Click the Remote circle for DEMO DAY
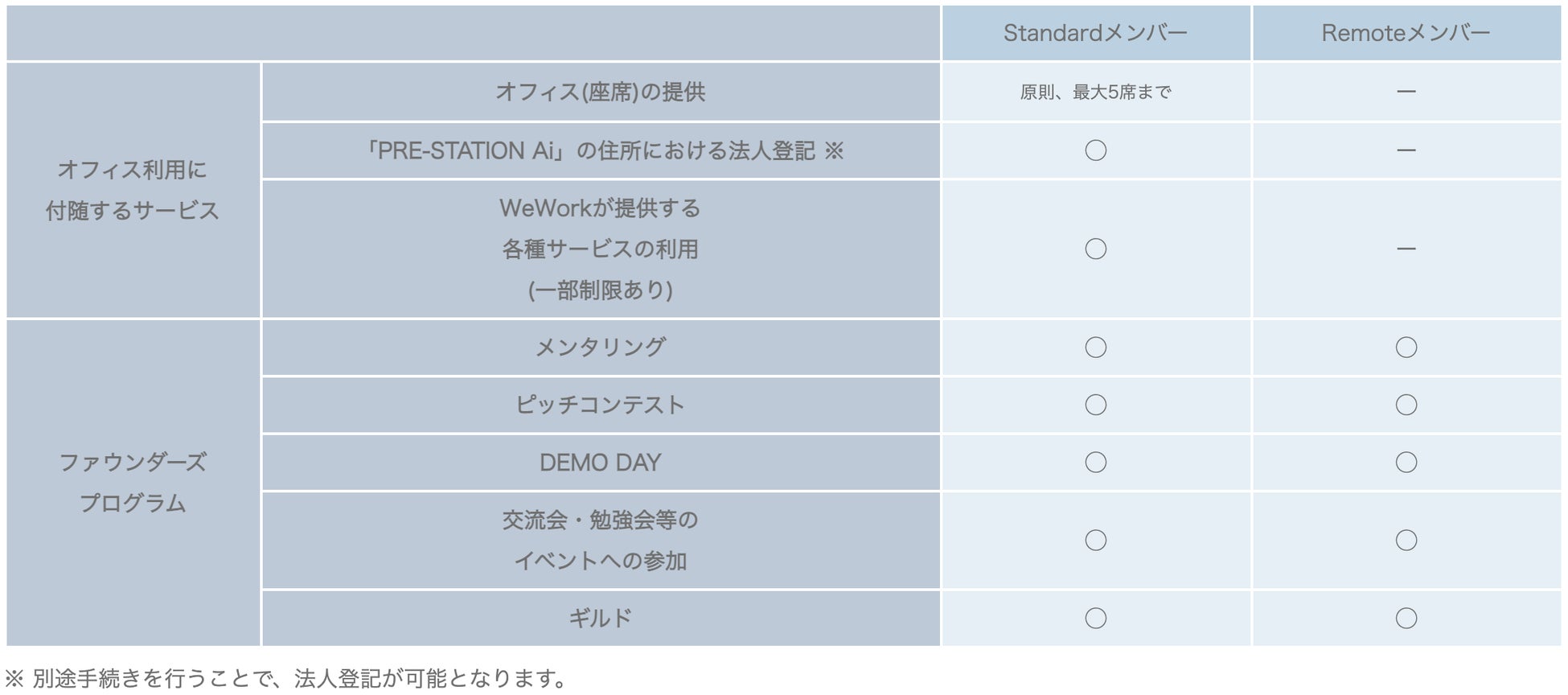 pos(1406,463)
